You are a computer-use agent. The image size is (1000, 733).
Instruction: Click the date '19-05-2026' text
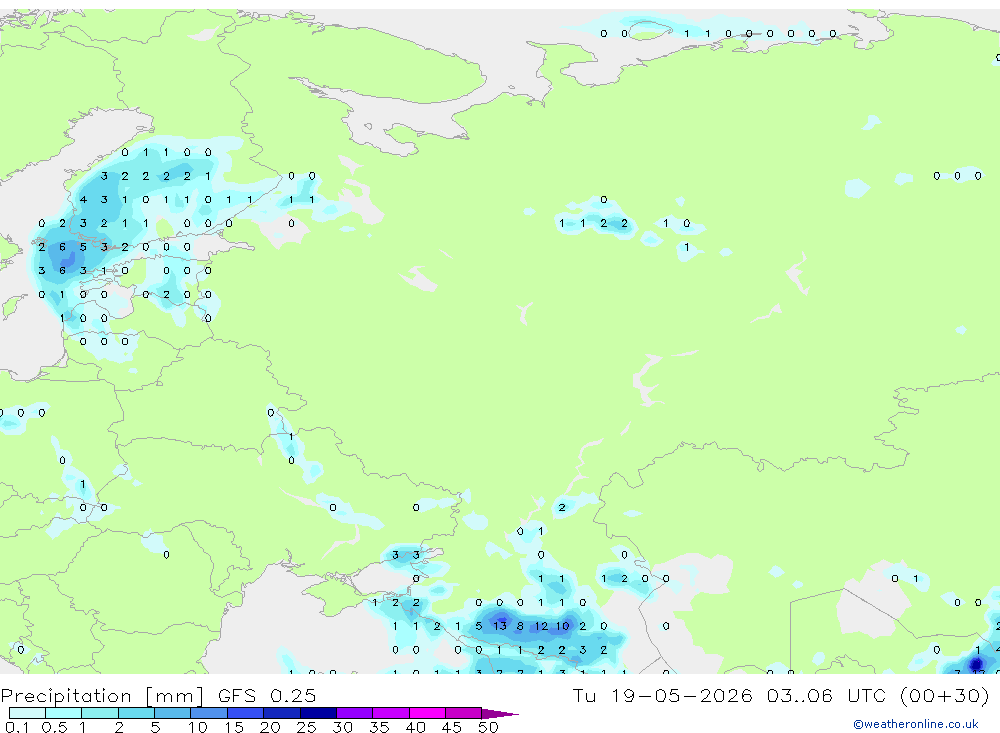click(x=682, y=695)
